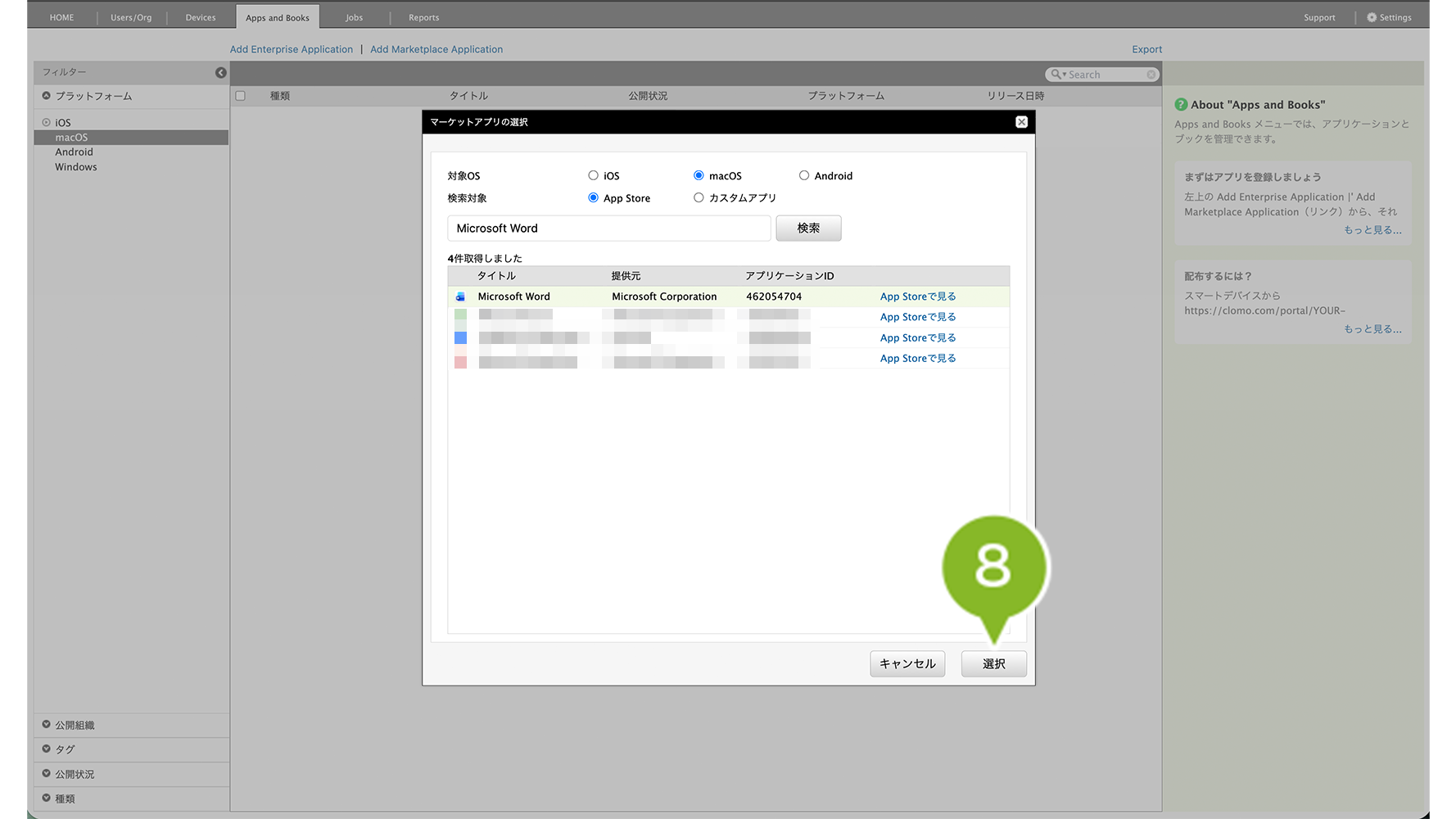Screen dimensions: 1456x819
Task: Open the Apps and Books tab
Action: coord(278,17)
